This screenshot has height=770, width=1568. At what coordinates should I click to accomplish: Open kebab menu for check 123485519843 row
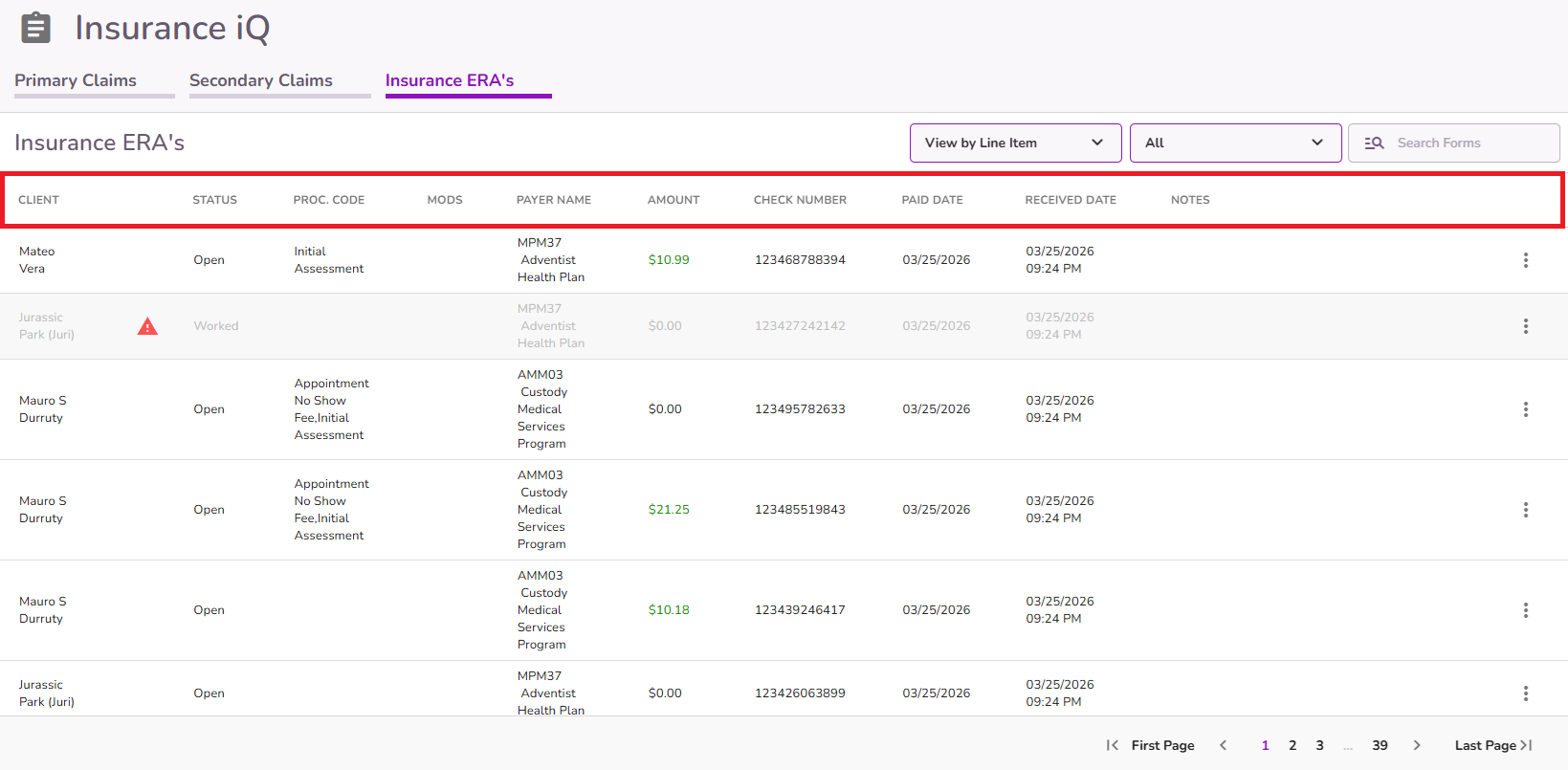(x=1525, y=510)
